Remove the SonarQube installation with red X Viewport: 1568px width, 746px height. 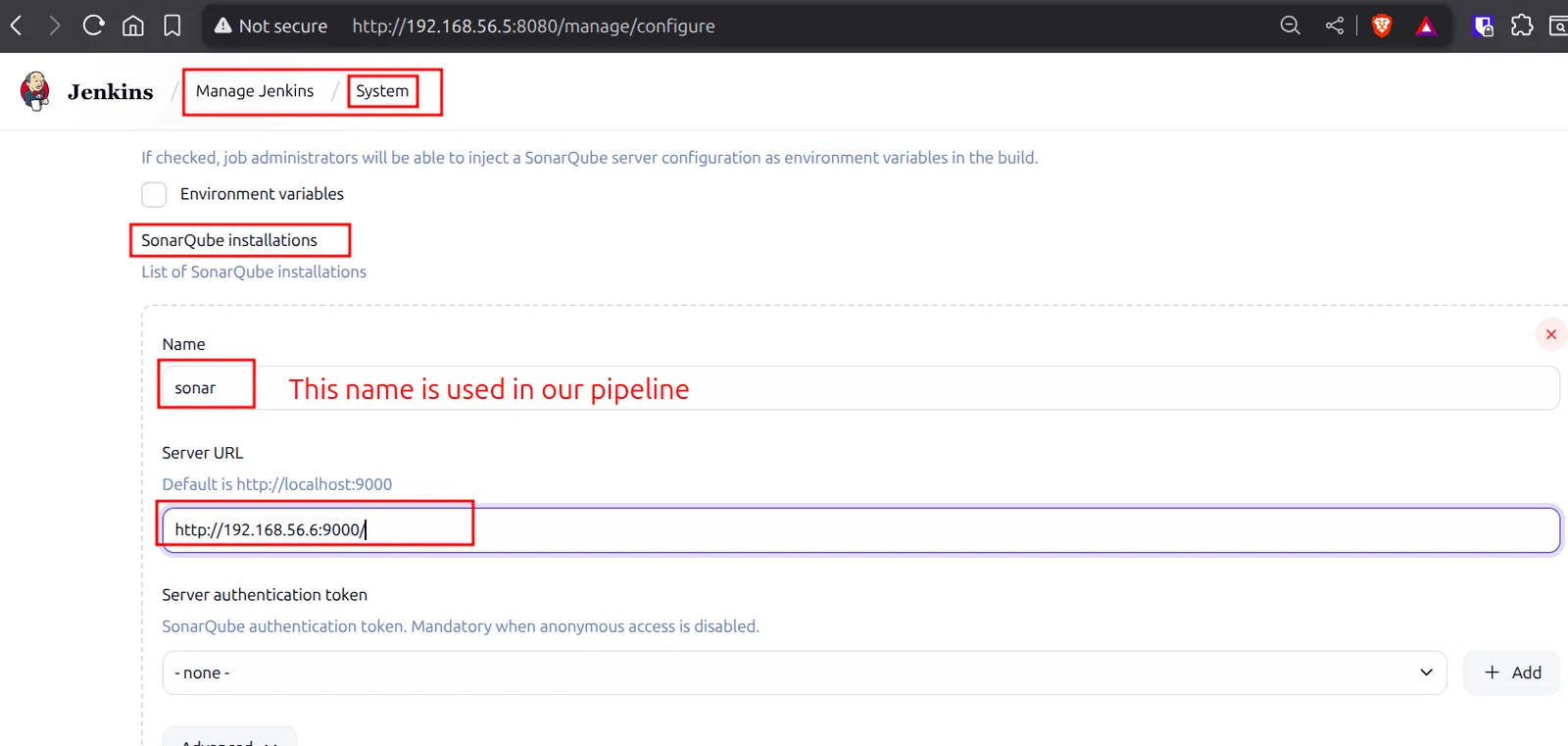(x=1551, y=334)
